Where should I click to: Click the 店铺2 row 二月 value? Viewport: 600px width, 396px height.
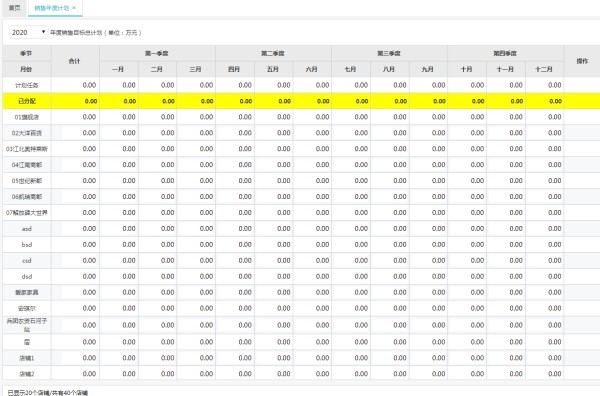[168, 373]
